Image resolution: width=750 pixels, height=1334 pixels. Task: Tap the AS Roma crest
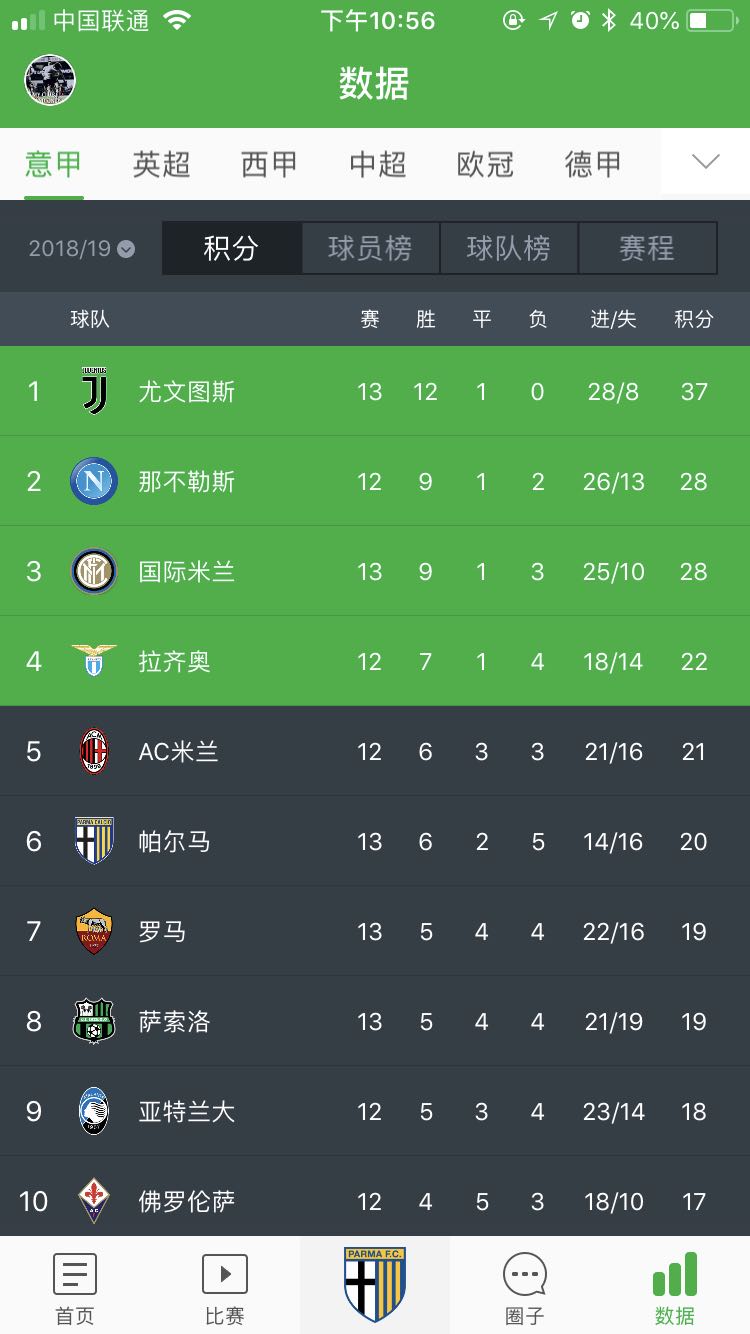pyautogui.click(x=94, y=931)
